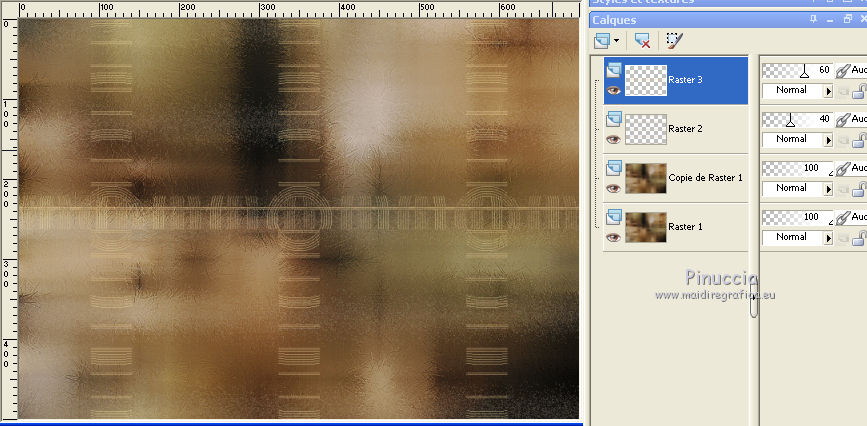Click the new raster layer icon
Viewport: 867px width, 426px height.
pyautogui.click(x=602, y=40)
